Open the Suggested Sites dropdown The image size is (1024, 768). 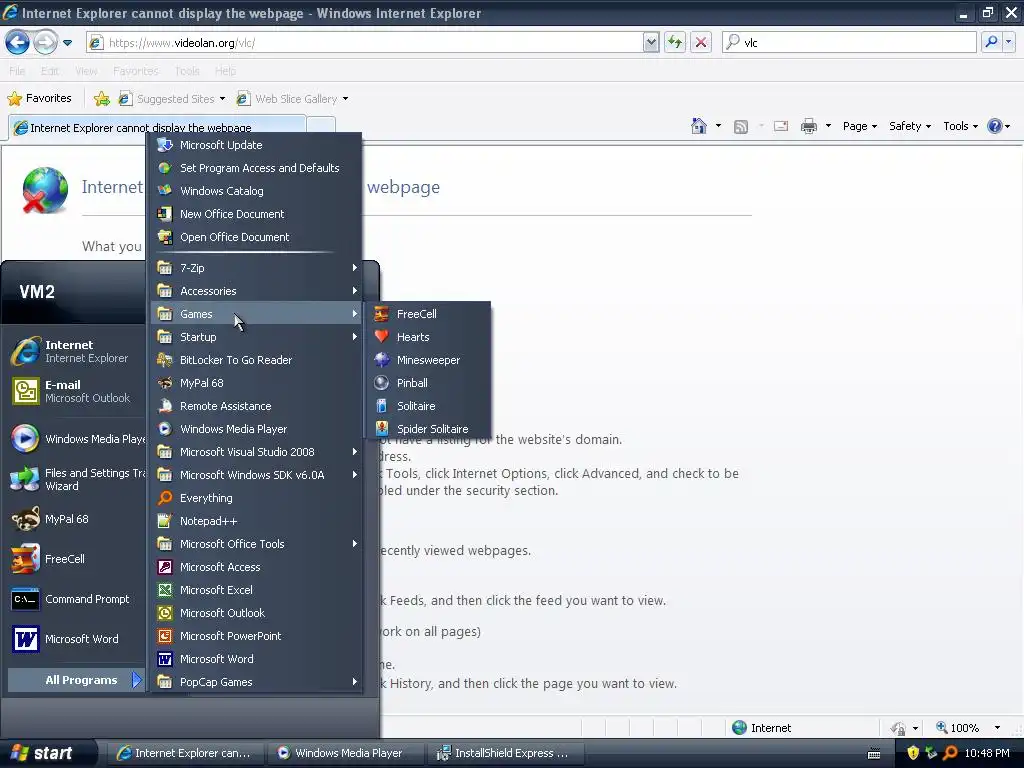coord(222,99)
